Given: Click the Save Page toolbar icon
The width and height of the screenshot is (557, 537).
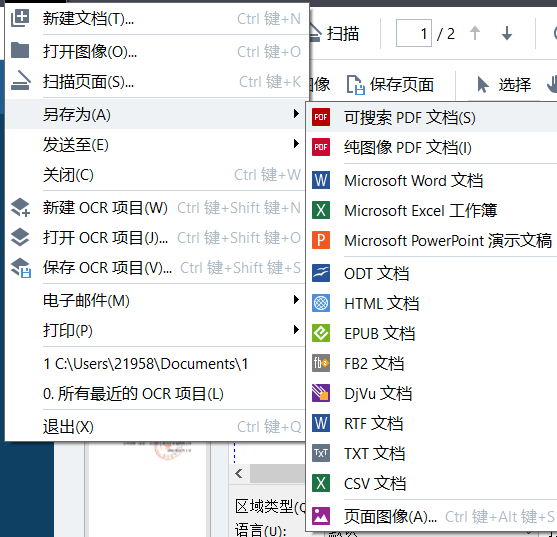Looking at the screenshot, I should pyautogui.click(x=356, y=85).
